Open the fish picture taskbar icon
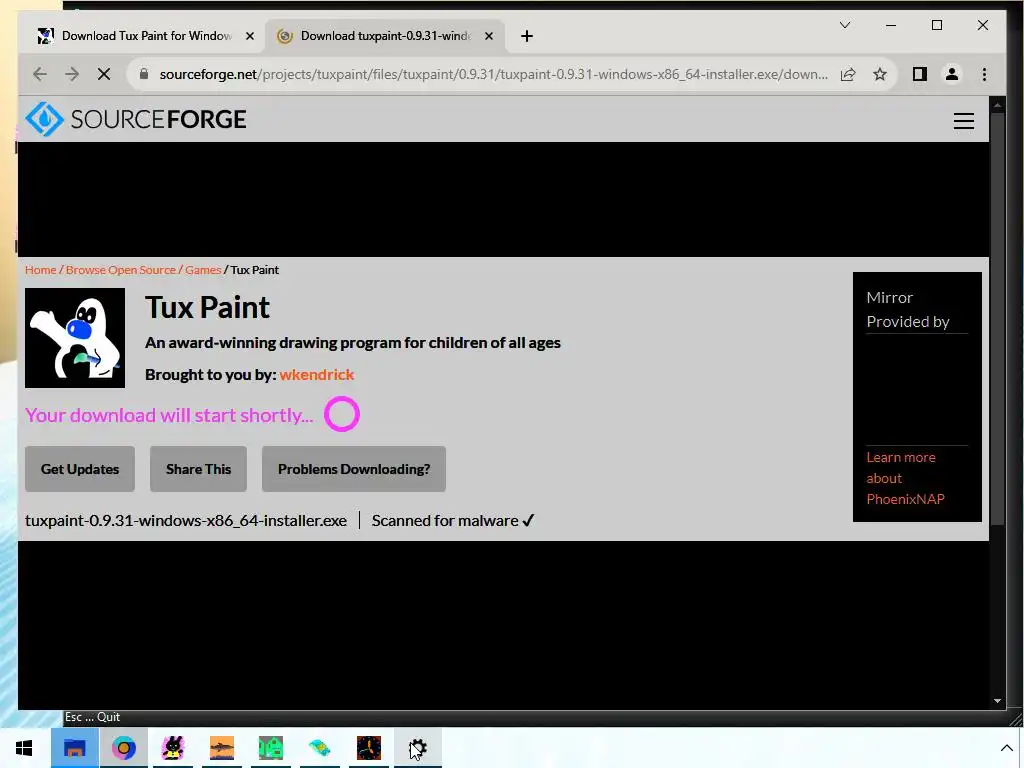The image size is (1024, 768). 221,748
